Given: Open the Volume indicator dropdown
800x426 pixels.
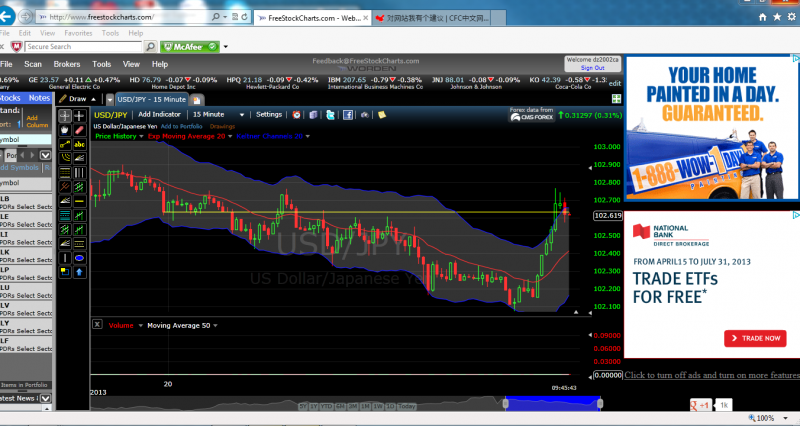Looking at the screenshot, I should tap(140, 325).
